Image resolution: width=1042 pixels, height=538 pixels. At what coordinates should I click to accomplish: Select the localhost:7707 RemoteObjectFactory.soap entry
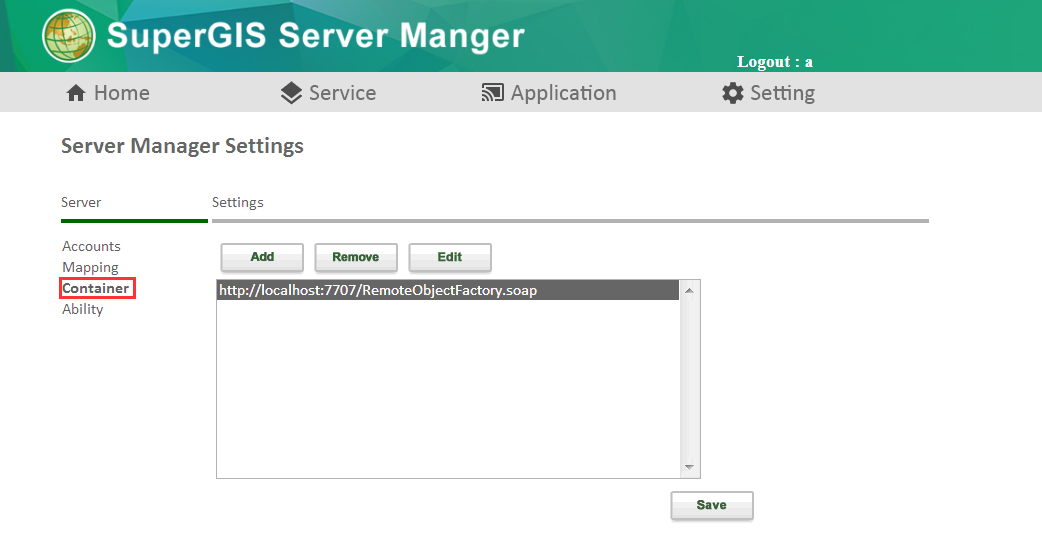click(x=448, y=290)
